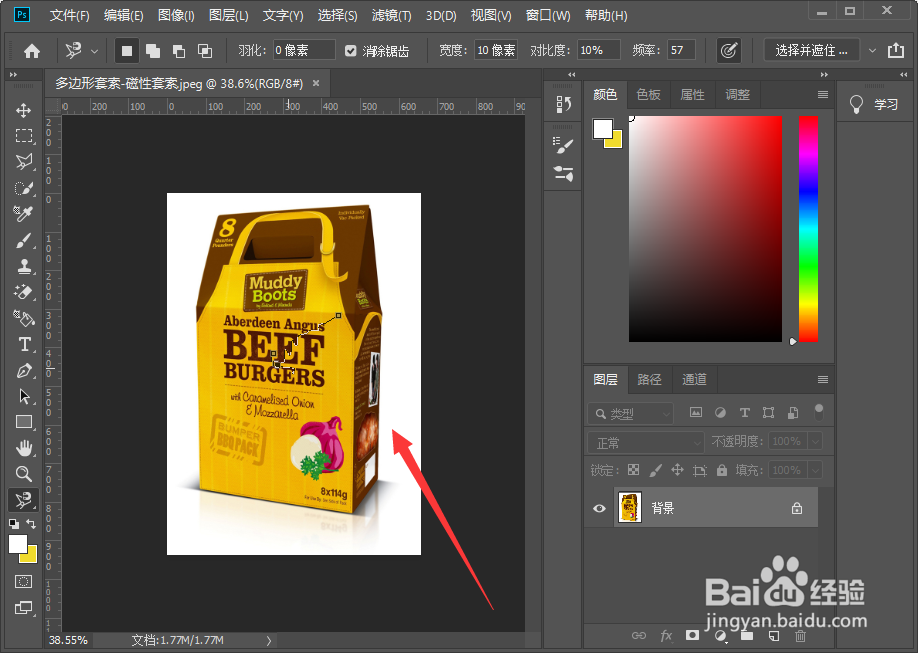Choose Subtract from selection mode
This screenshot has width=918, height=653.
click(179, 51)
